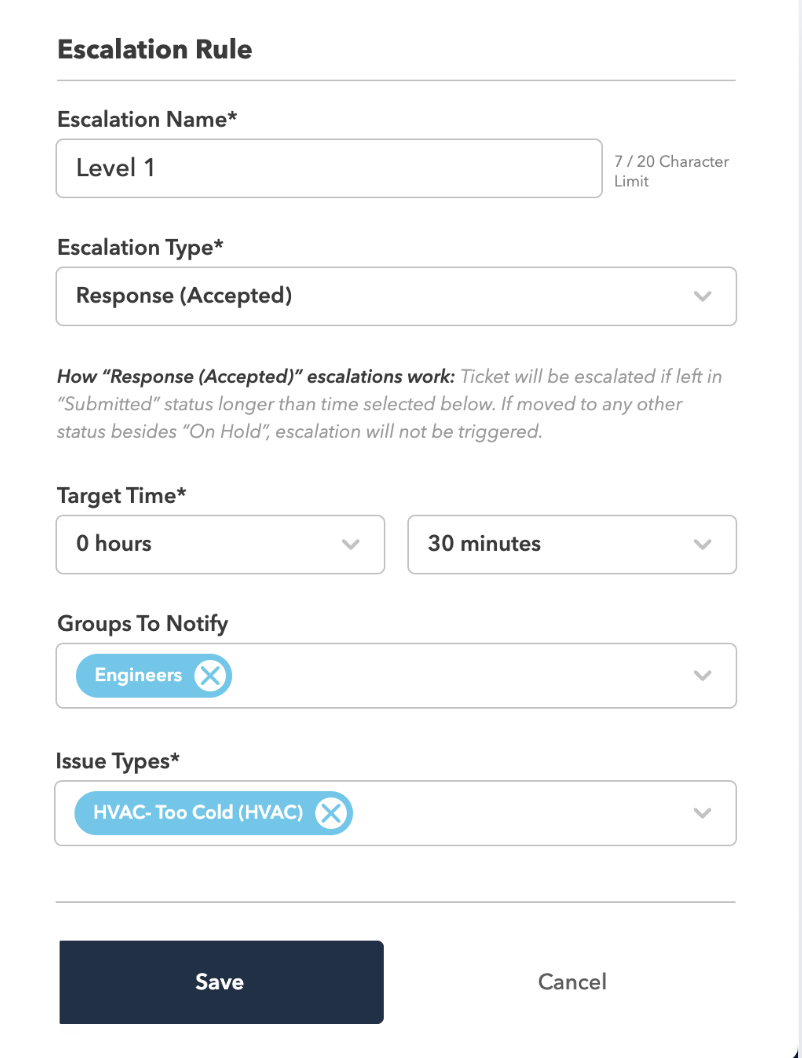Click empty area of Groups To Notify box

(459, 675)
